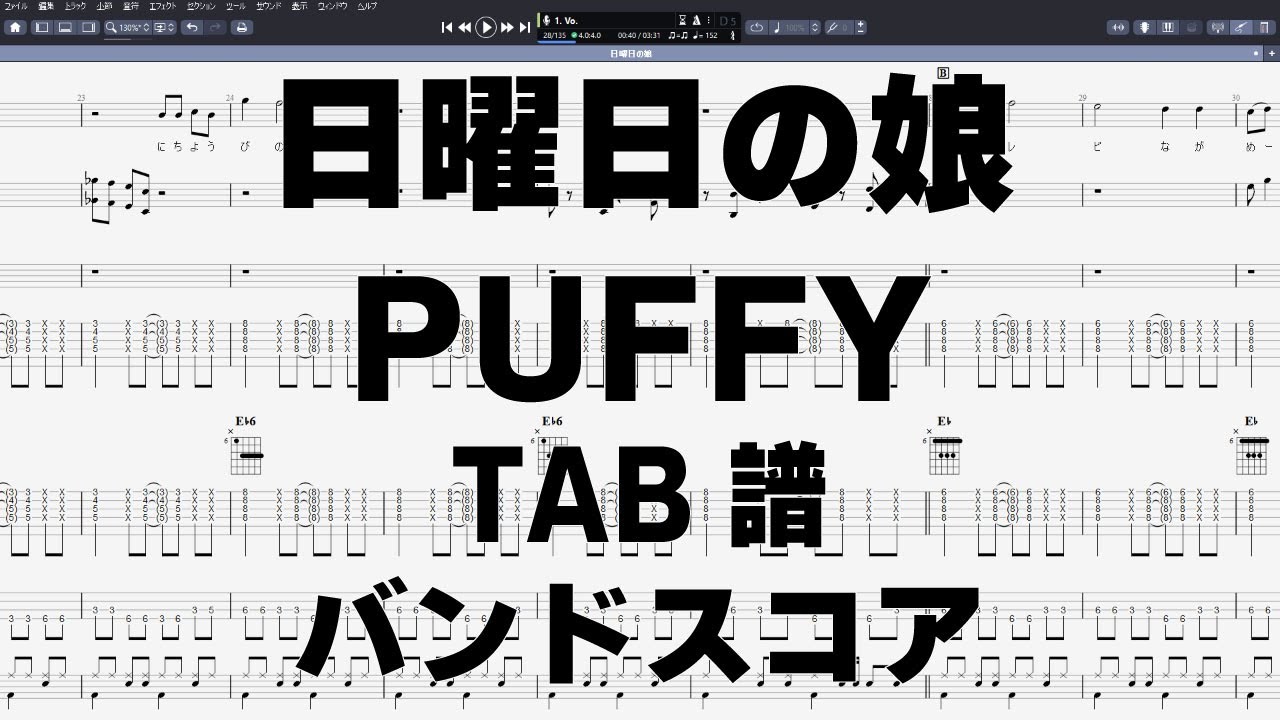This screenshot has height=720, width=1280.
Task: Change the tempo value 152
Action: point(706,36)
